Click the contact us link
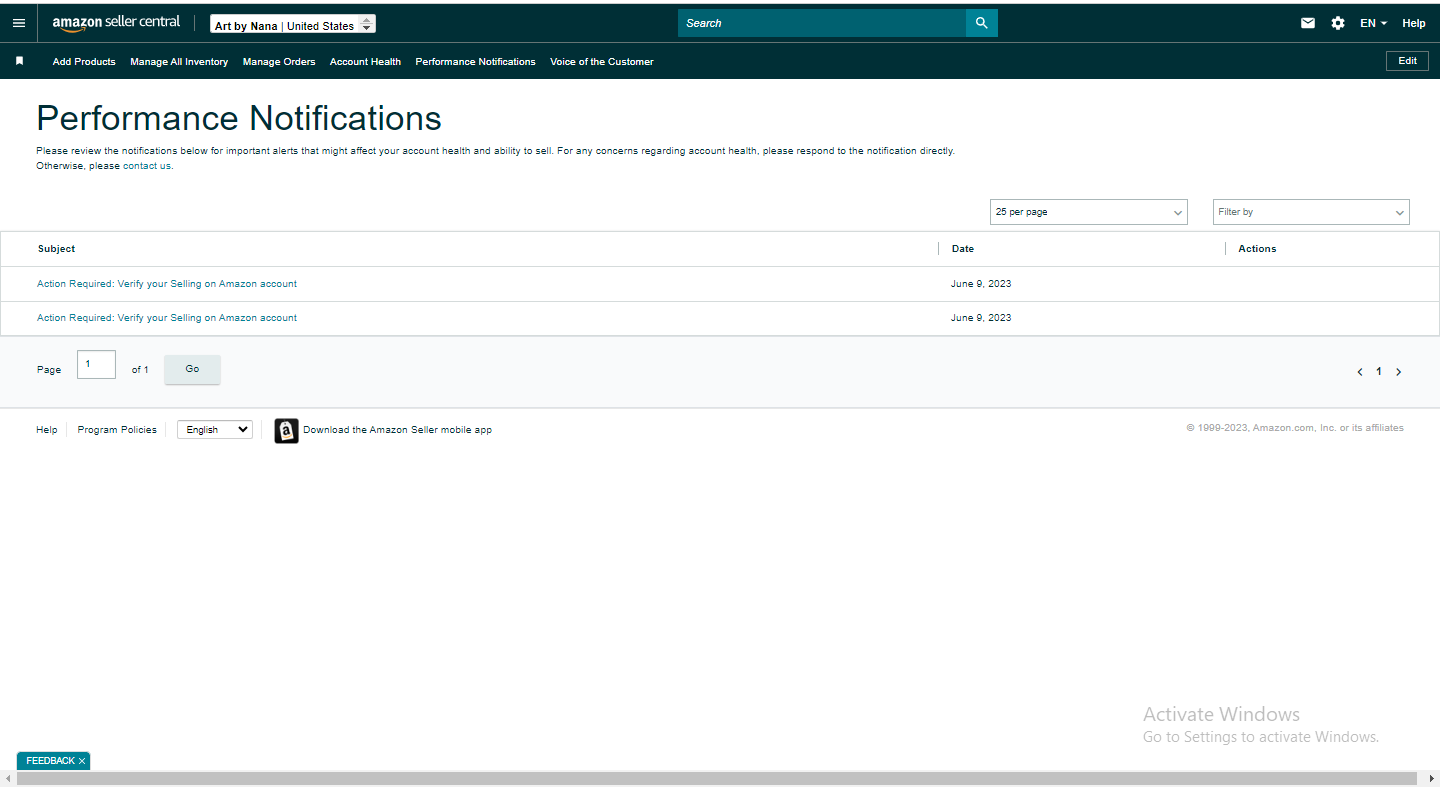Screen dimensions: 1440x787 tap(147, 166)
